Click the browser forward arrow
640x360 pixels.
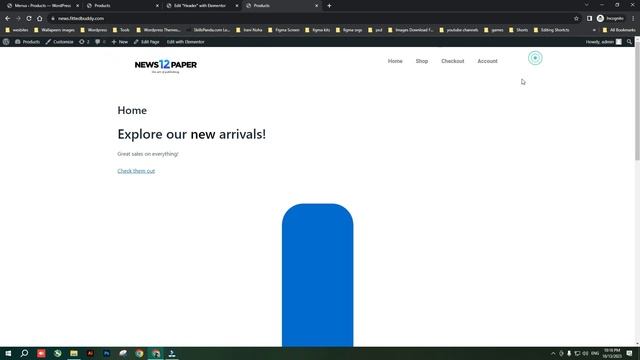pyautogui.click(x=18, y=18)
